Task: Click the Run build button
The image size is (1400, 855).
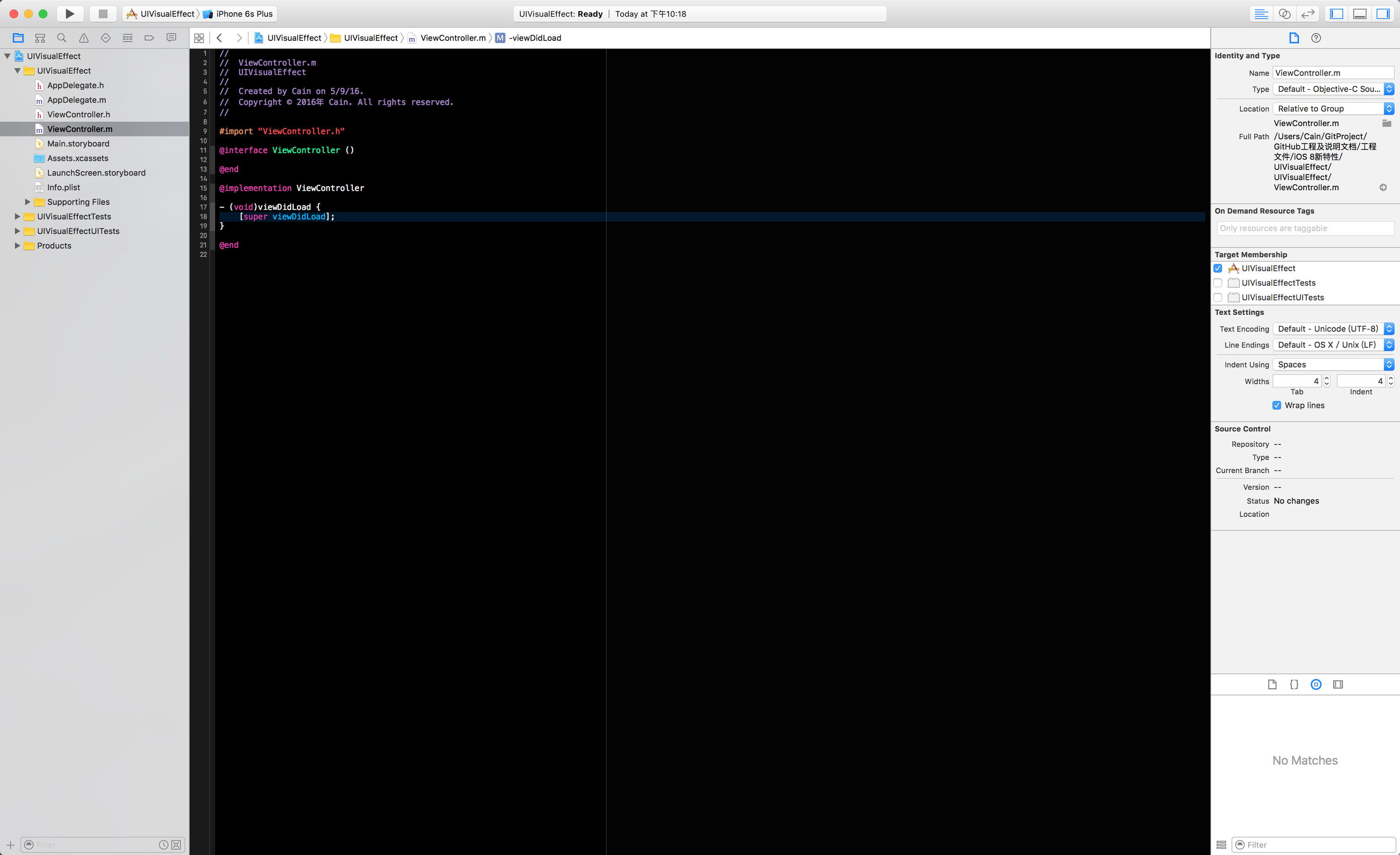Action: 69,13
